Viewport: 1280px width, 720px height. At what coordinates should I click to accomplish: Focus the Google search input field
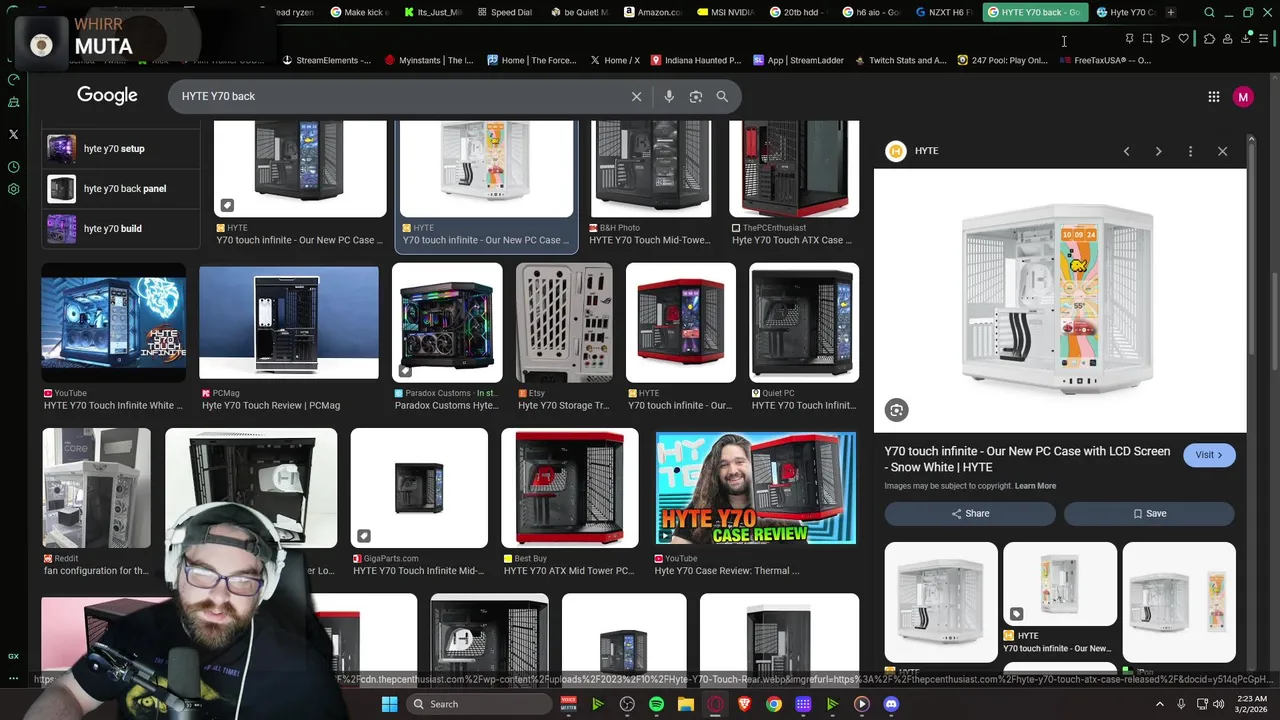[400, 96]
